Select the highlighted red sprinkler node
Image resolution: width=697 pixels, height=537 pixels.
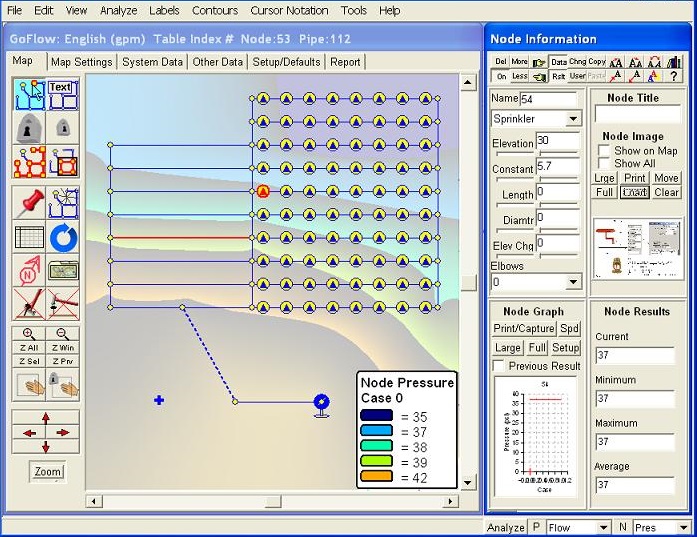coord(263,191)
